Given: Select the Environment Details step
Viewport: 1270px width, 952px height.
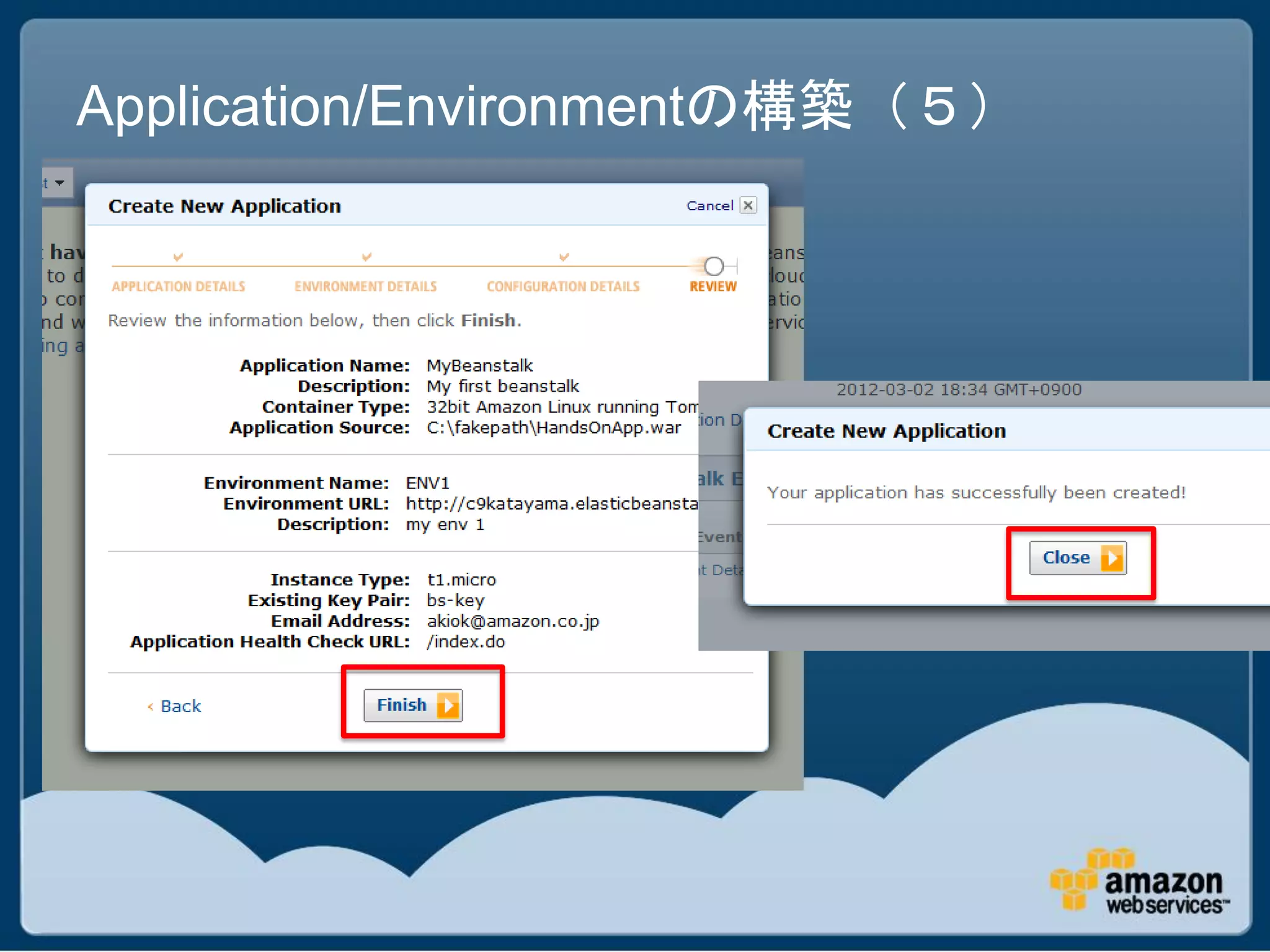Looking at the screenshot, I should 365,286.
